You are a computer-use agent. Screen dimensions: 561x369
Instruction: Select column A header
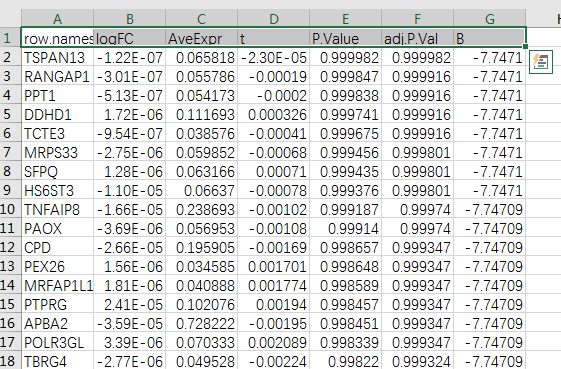(57, 18)
